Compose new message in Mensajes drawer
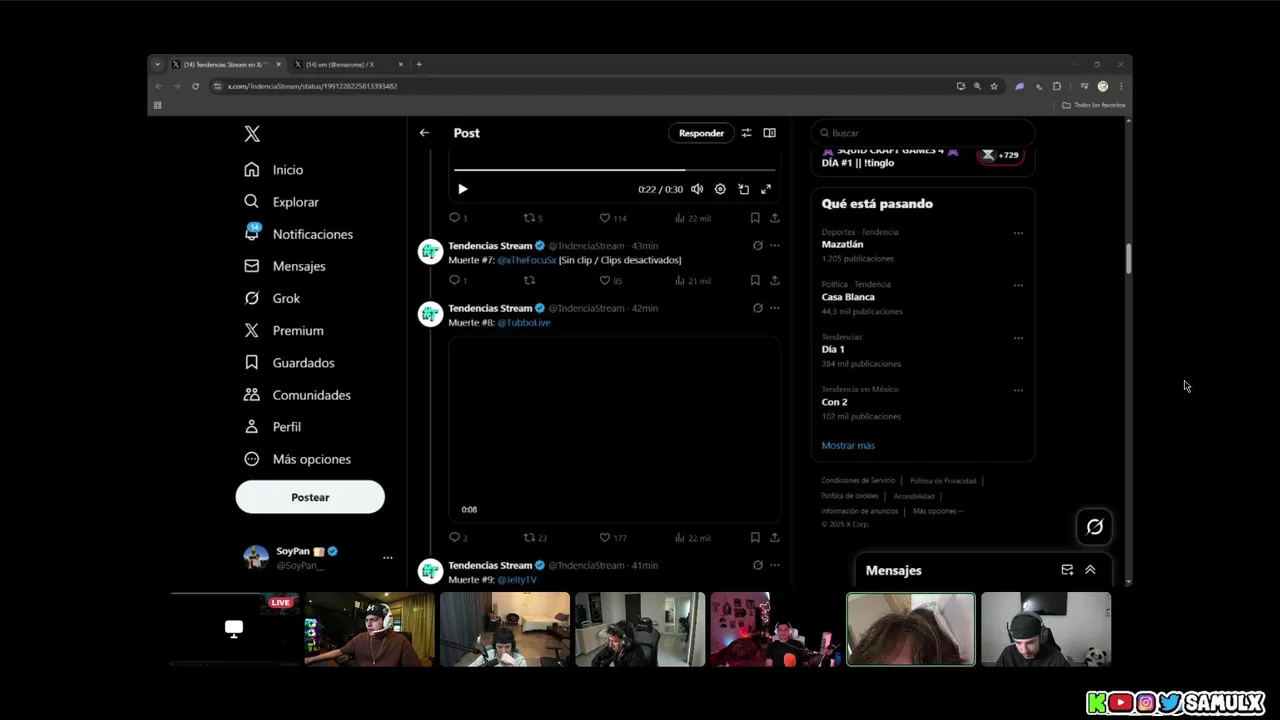The width and height of the screenshot is (1280, 720). [1067, 570]
